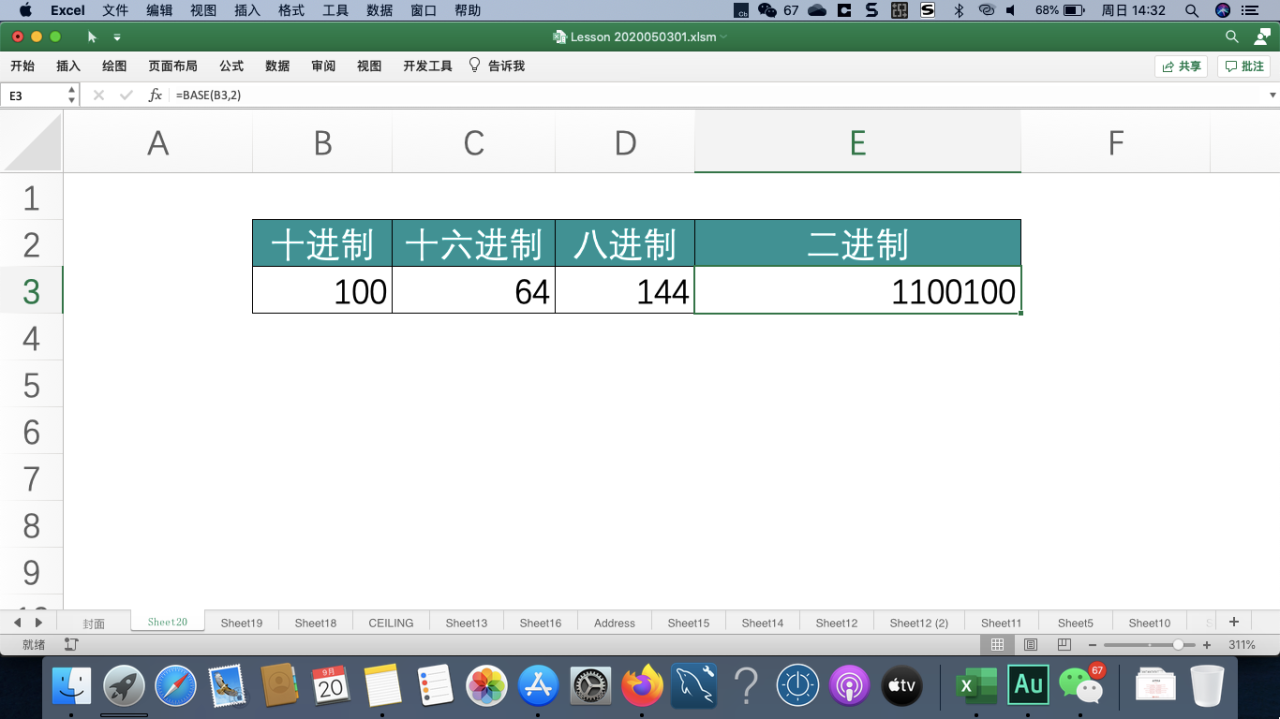Show next sheet tabs with right arrow
This screenshot has width=1280, height=719.
(39, 622)
